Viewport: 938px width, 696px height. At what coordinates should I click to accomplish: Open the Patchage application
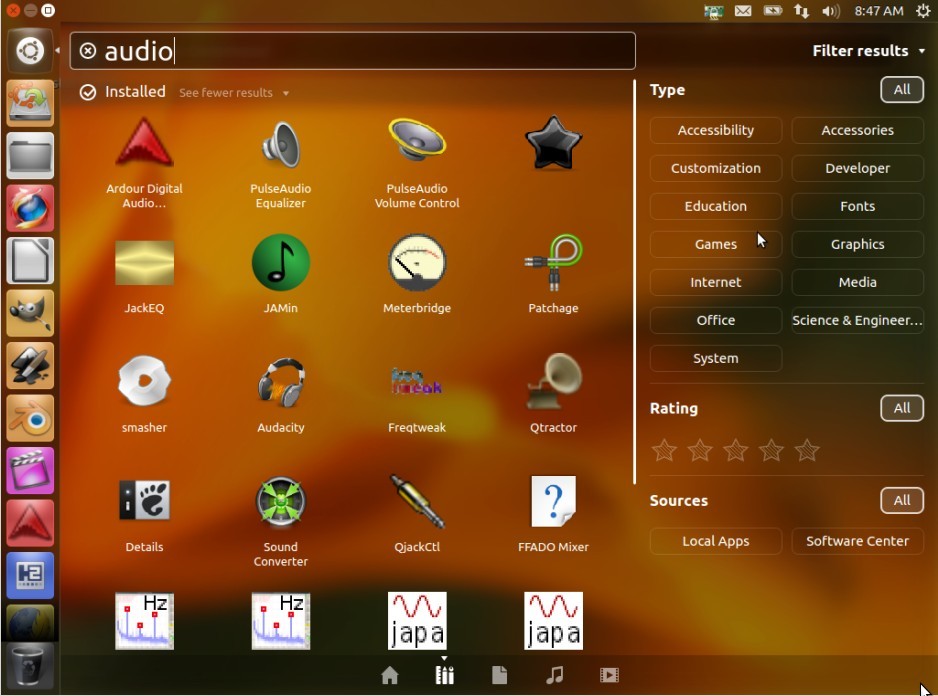[553, 274]
